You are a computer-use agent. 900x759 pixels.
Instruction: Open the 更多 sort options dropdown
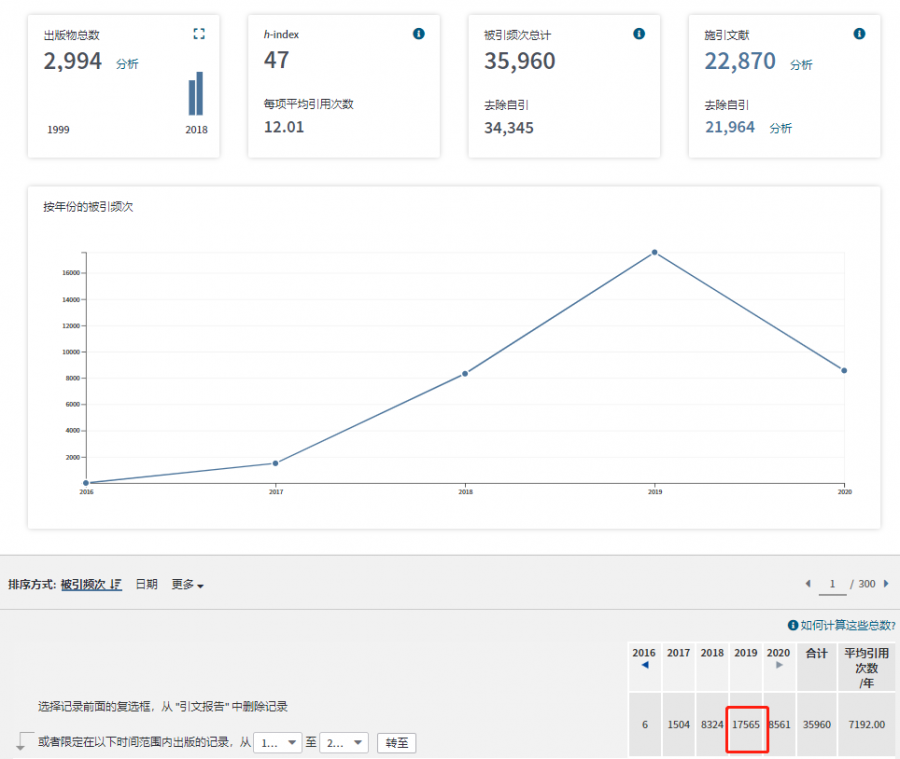tap(187, 585)
